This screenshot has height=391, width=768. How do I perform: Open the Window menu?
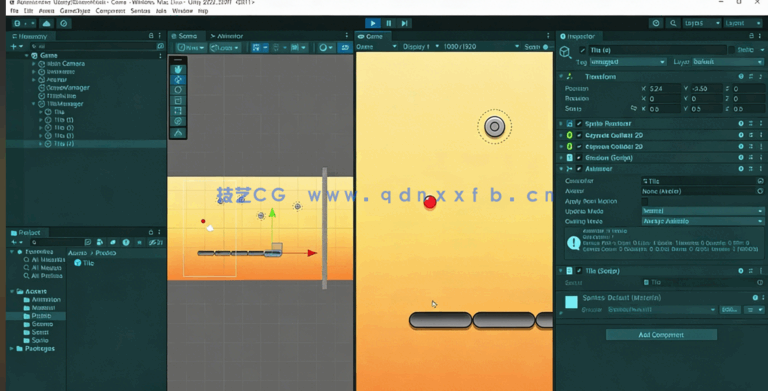(182, 10)
